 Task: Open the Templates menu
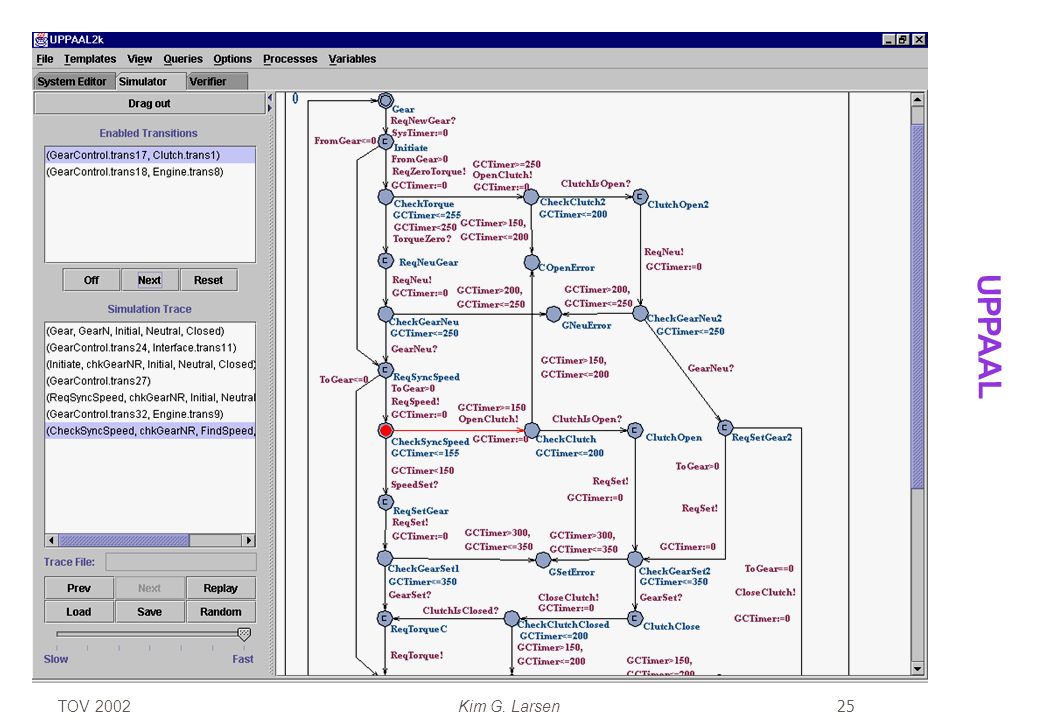pyautogui.click(x=90, y=59)
